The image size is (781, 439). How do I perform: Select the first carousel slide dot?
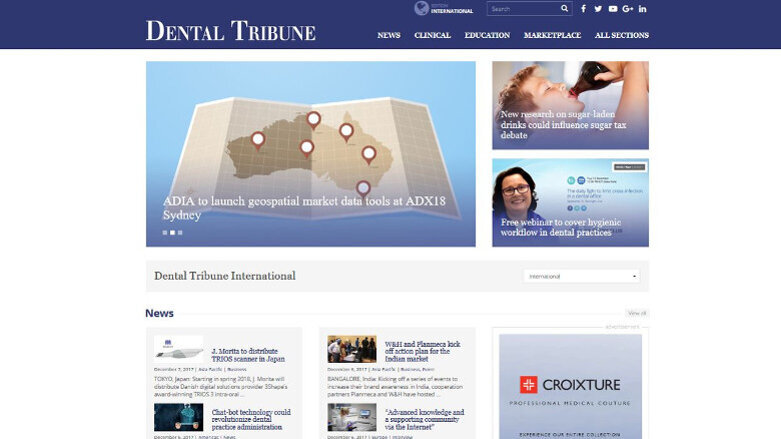tap(165, 233)
